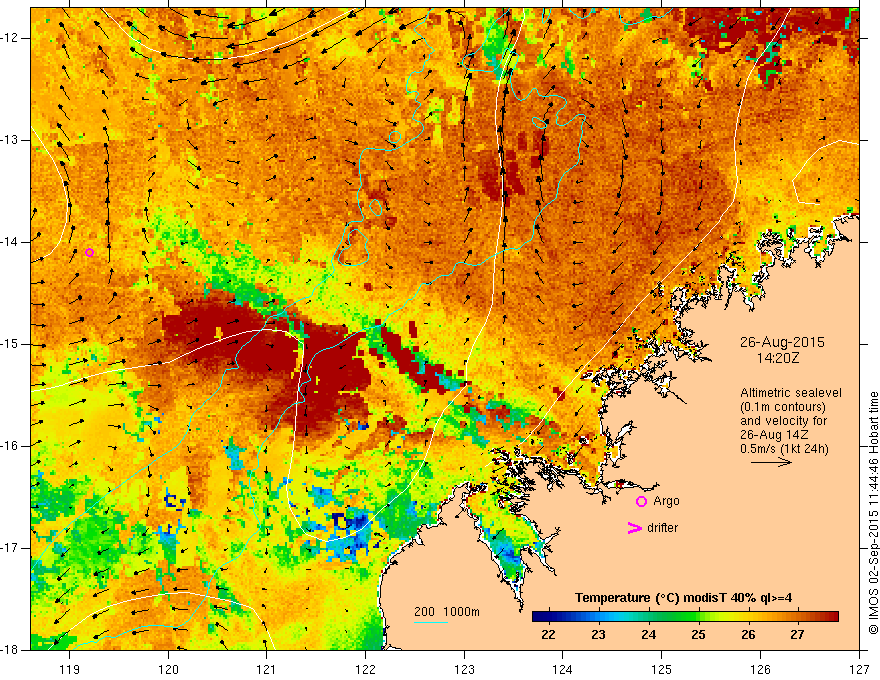Click the longitude axis label 124
This screenshot has height=680, width=880.
tap(563, 669)
